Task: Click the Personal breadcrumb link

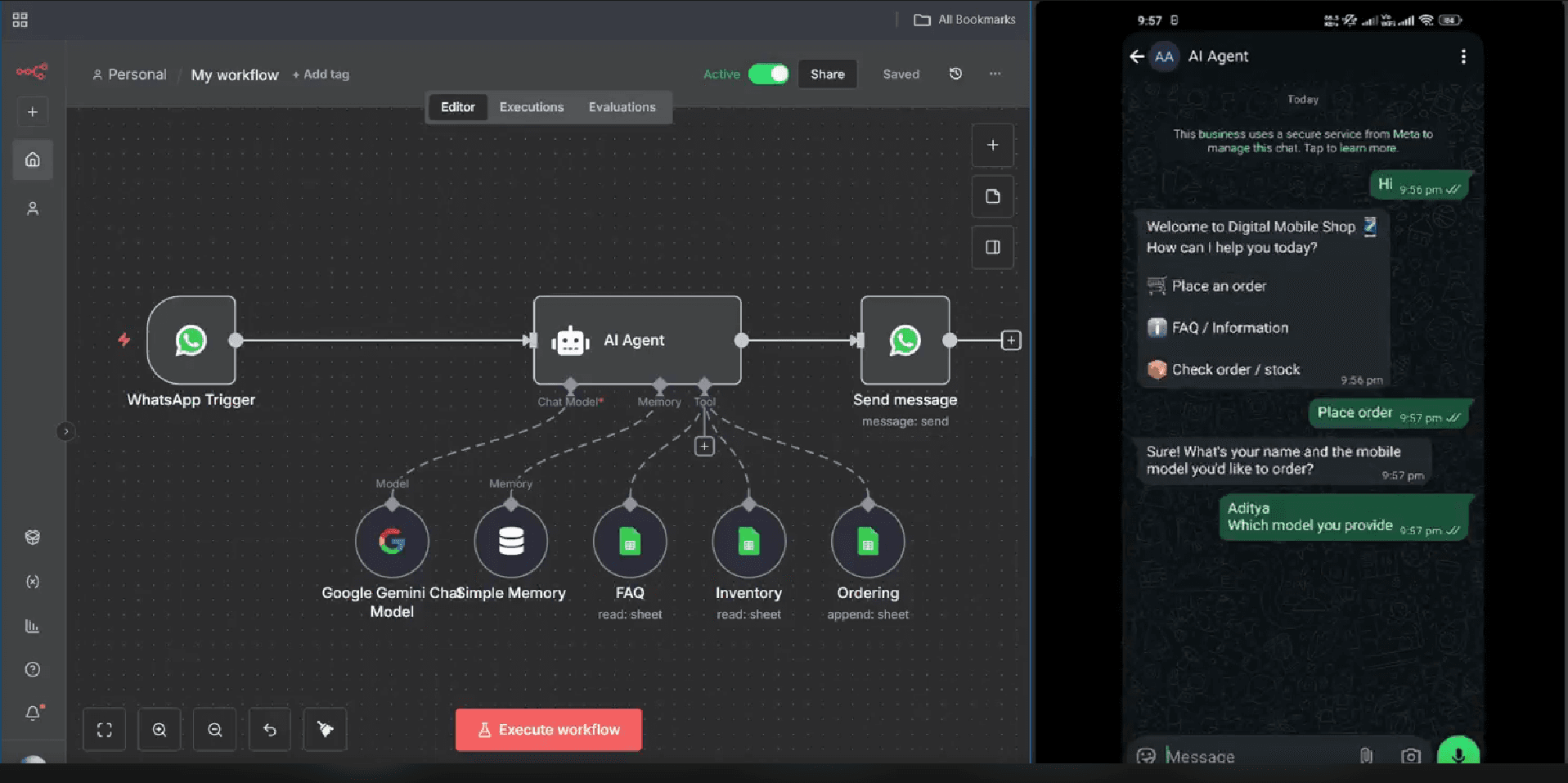Action: point(129,74)
